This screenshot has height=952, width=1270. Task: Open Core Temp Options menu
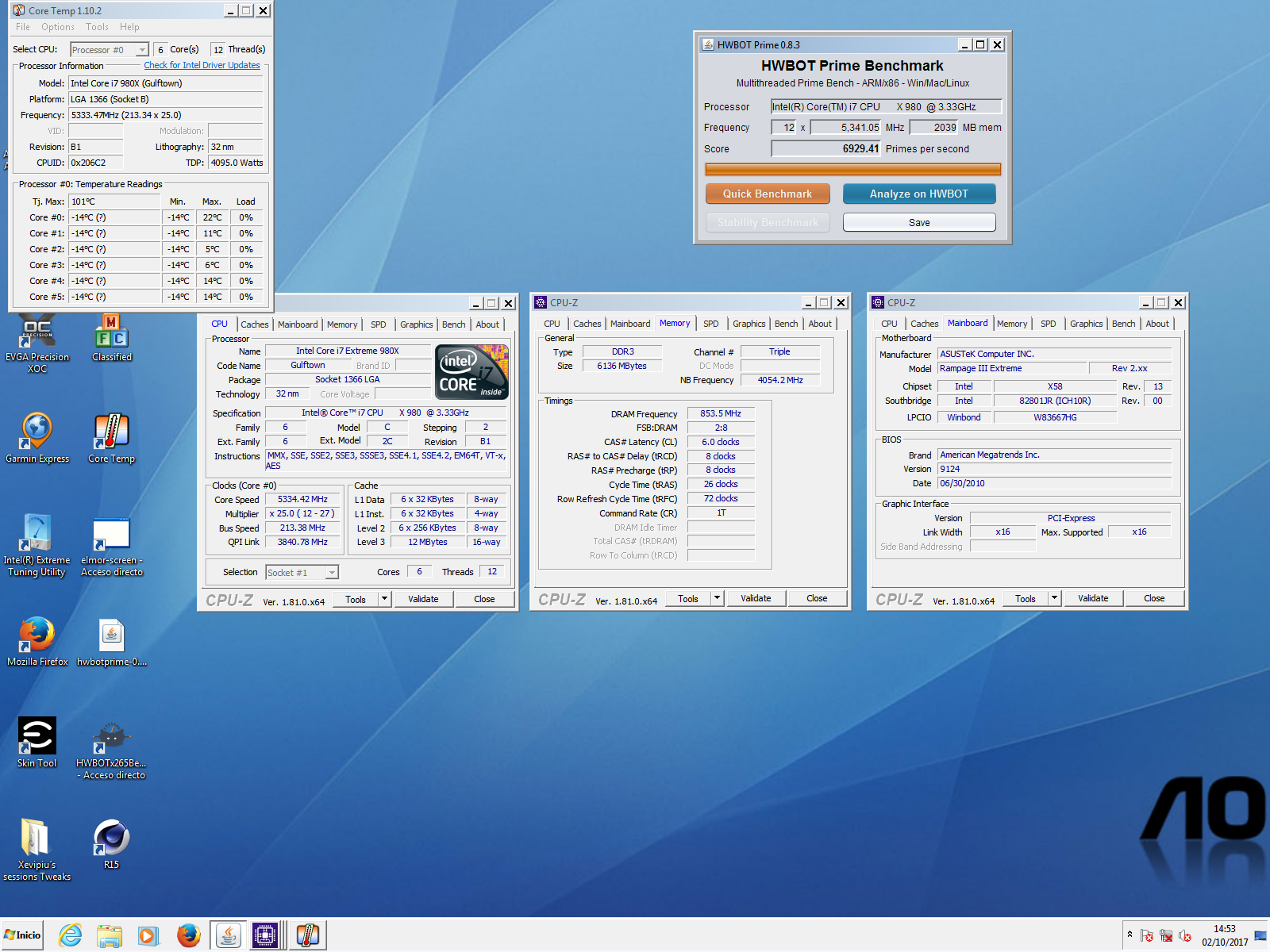pos(58,27)
